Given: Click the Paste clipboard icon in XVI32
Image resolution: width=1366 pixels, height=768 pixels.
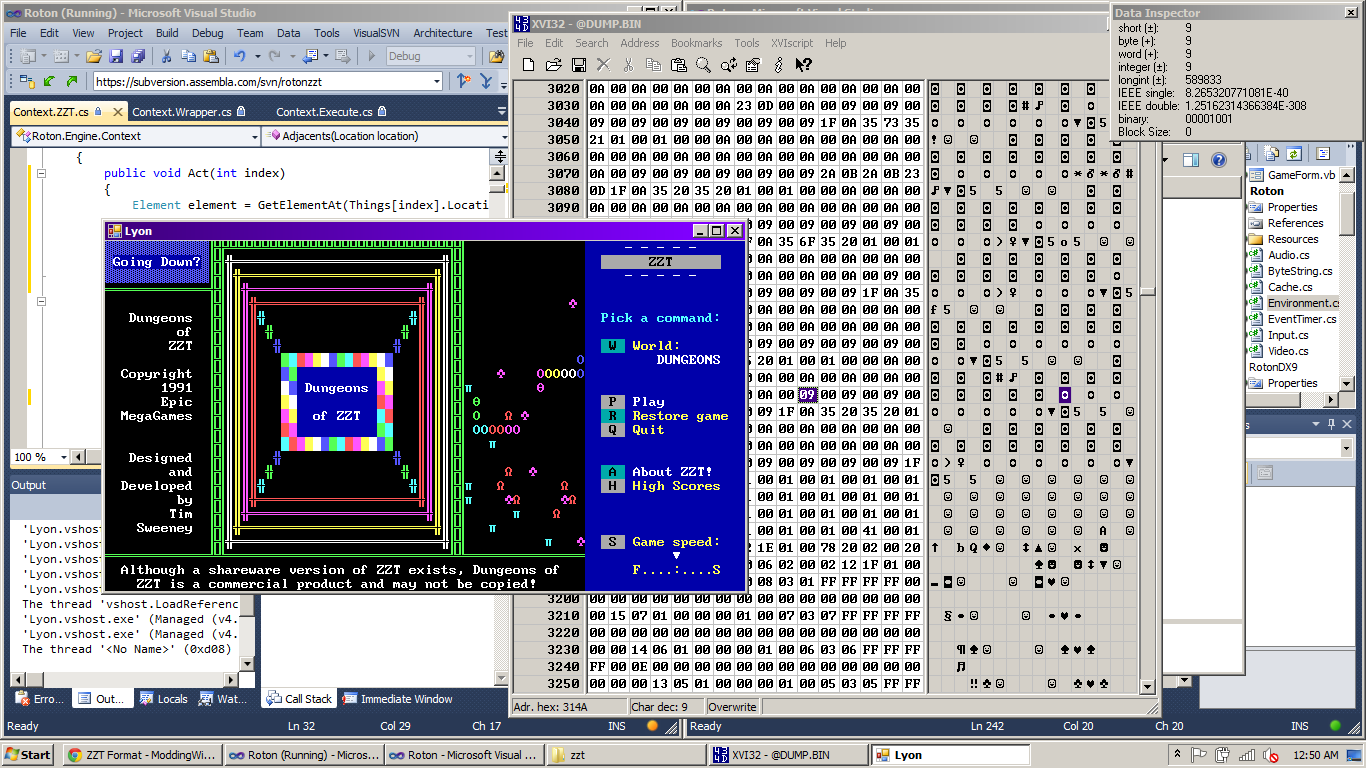Looking at the screenshot, I should coord(678,65).
